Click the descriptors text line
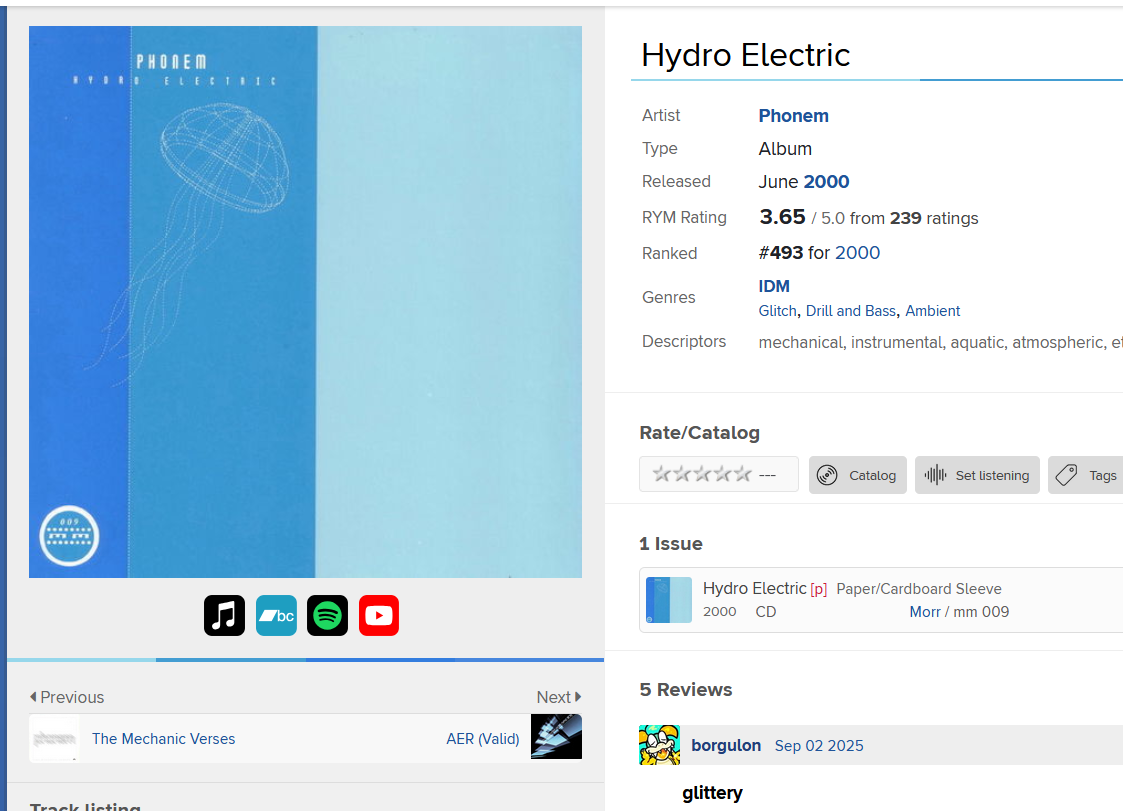Image resolution: width=1123 pixels, height=811 pixels. pos(940,342)
